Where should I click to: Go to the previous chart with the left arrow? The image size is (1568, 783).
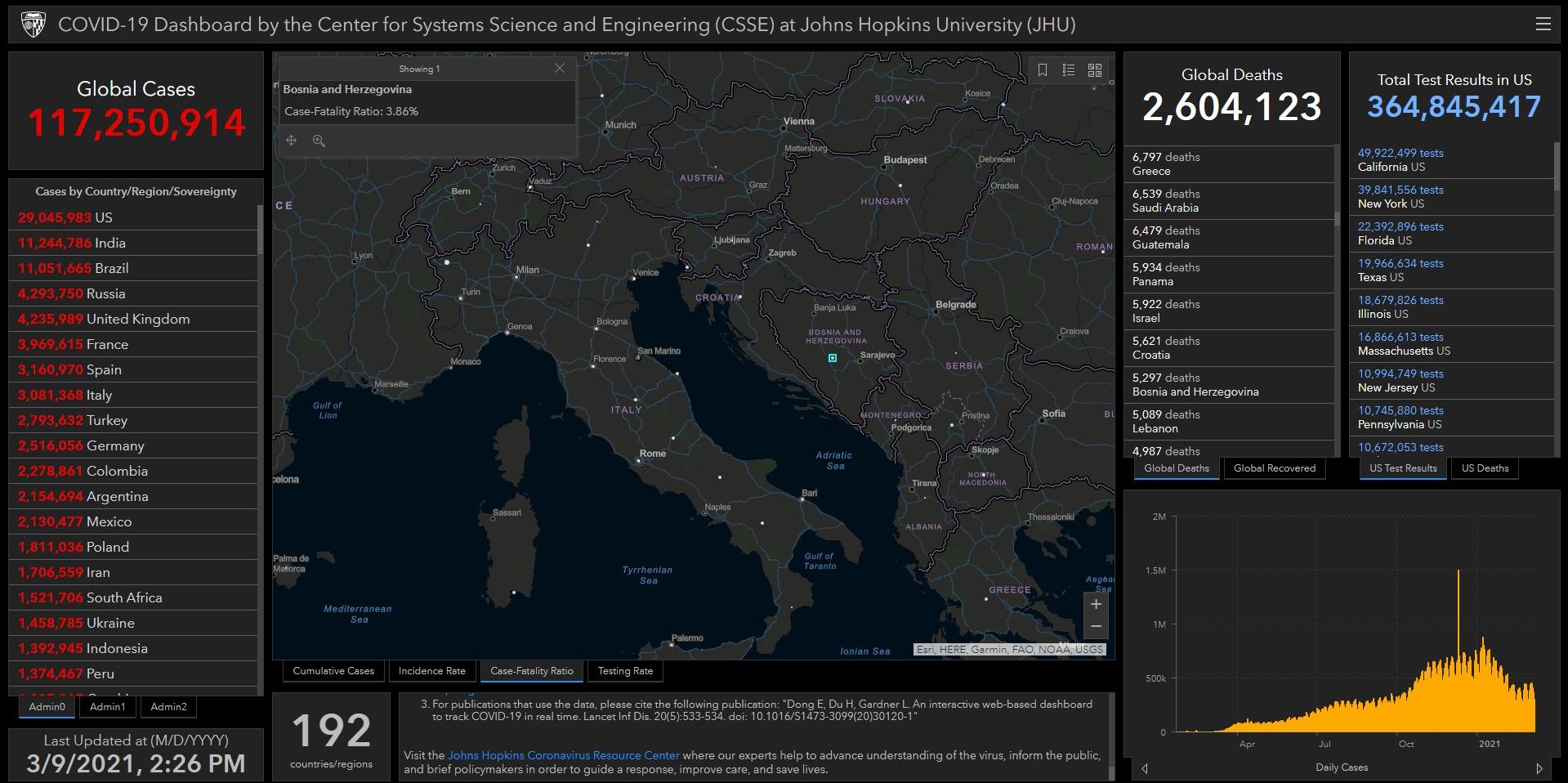coord(1145,768)
